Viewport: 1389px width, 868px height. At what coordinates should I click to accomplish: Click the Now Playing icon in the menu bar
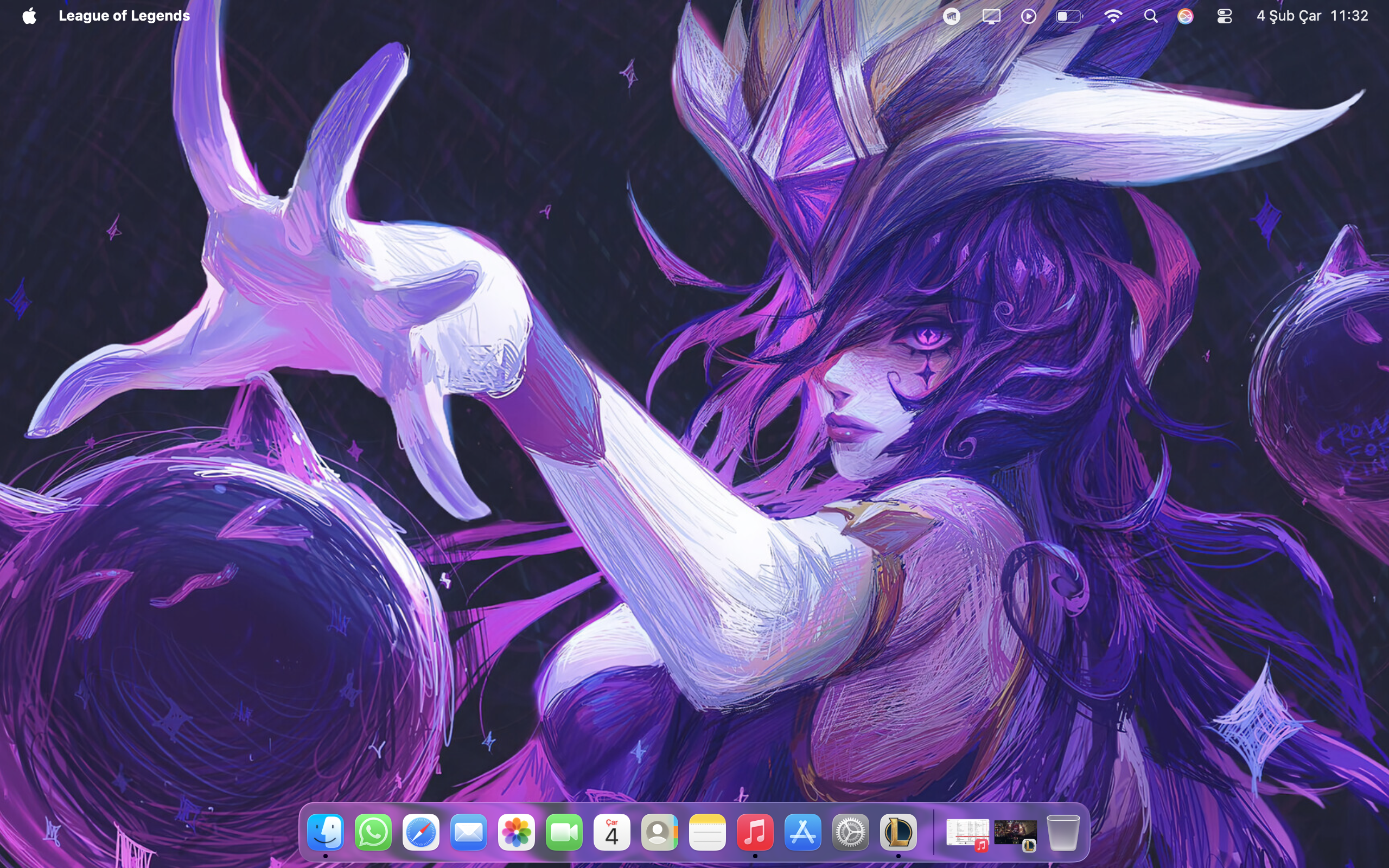1029,16
